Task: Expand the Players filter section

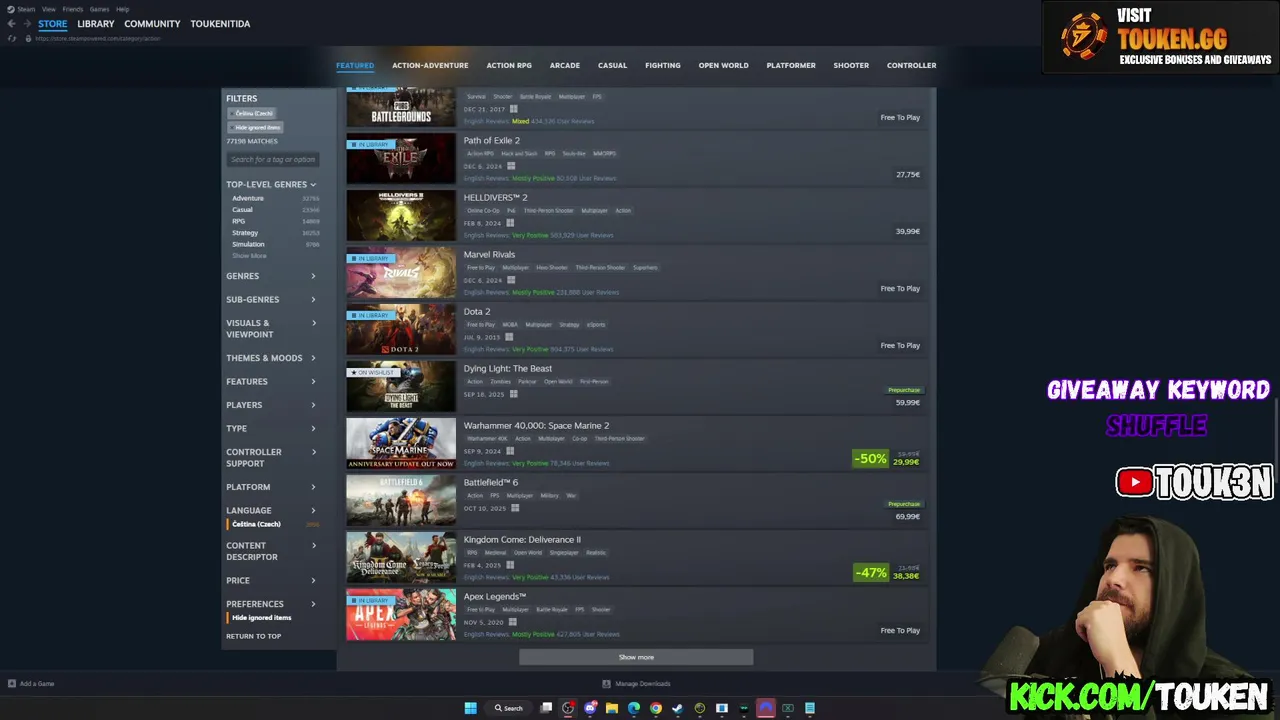Action: [x=271, y=405]
